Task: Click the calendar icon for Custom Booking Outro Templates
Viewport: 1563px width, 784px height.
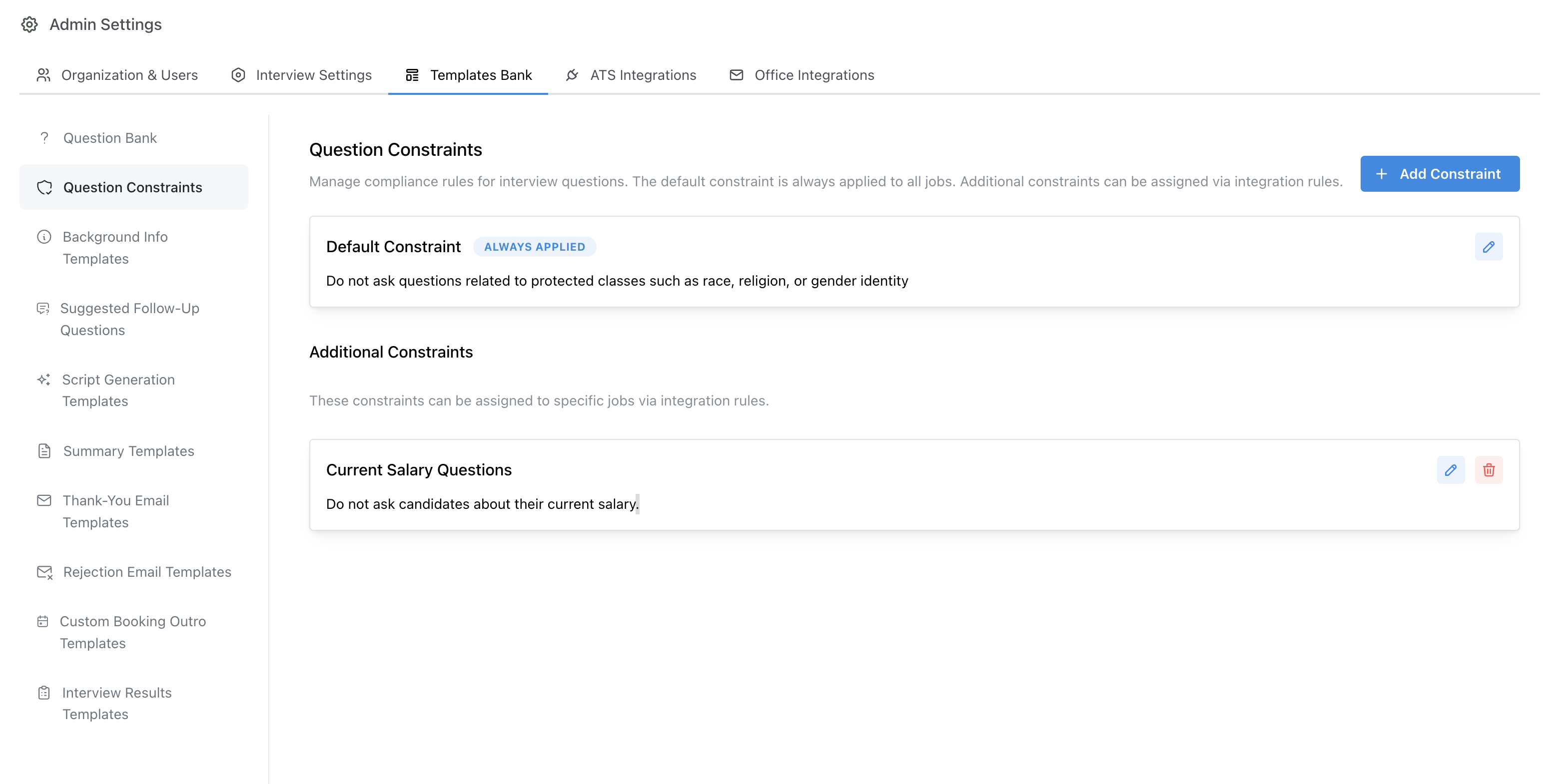Action: [42, 621]
